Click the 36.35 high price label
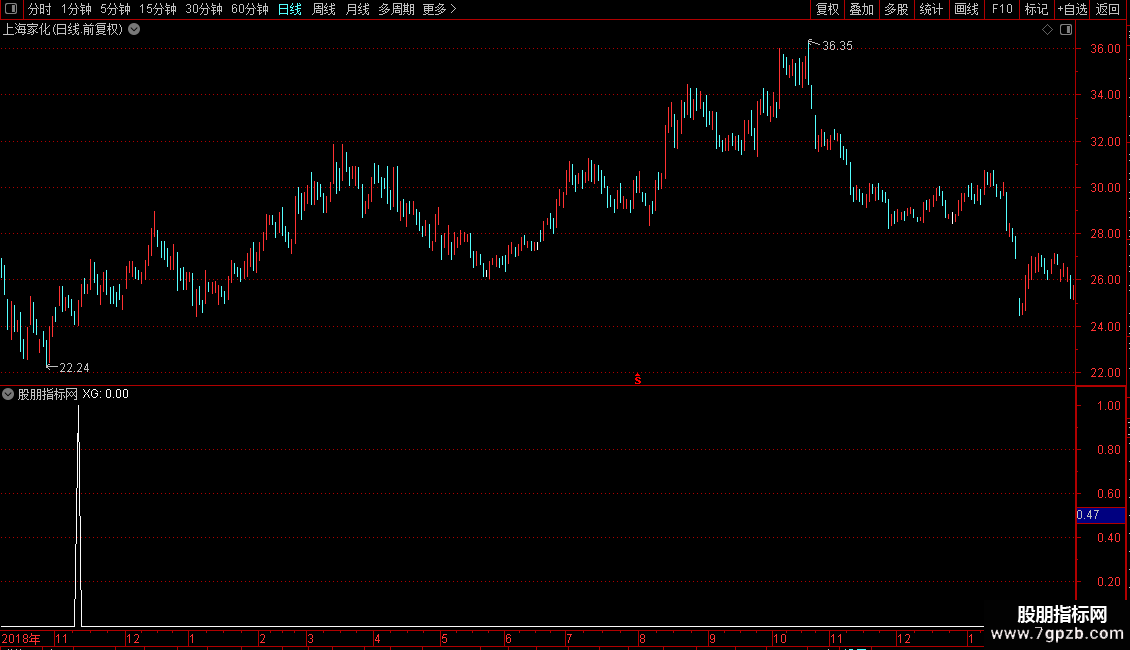1130x650 pixels. (837, 46)
